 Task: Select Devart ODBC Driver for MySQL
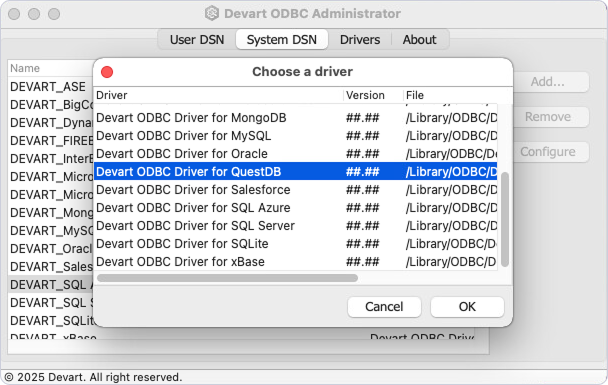[x=295, y=136]
